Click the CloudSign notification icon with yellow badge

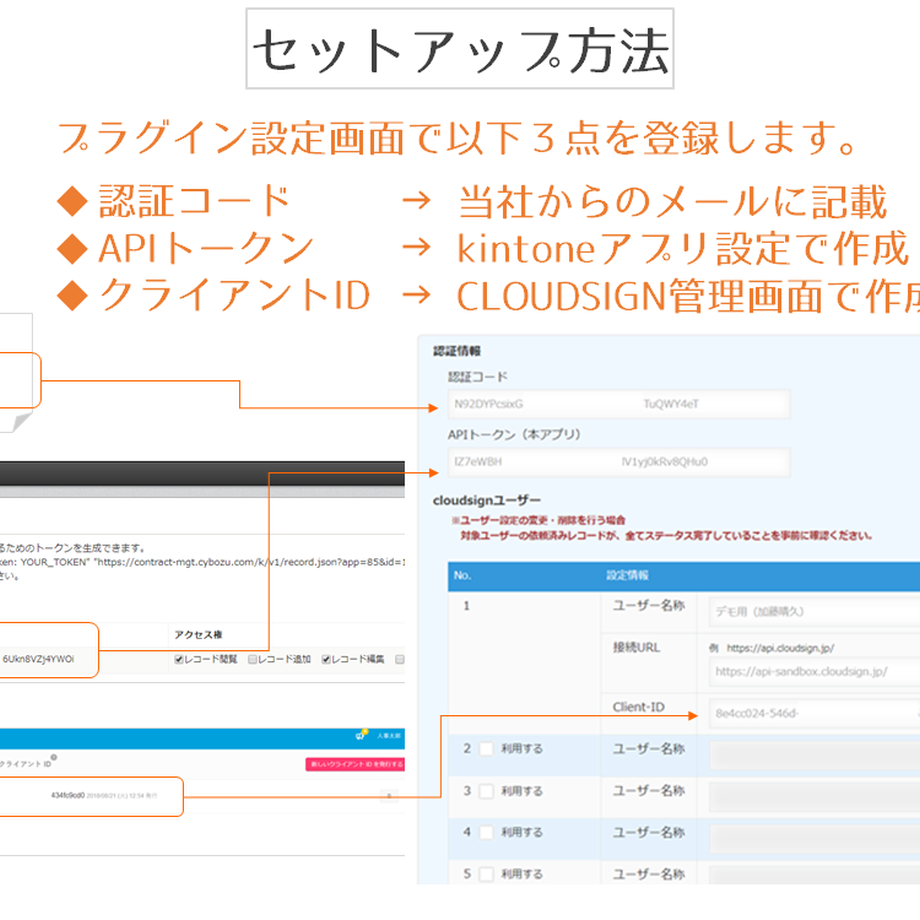[361, 735]
